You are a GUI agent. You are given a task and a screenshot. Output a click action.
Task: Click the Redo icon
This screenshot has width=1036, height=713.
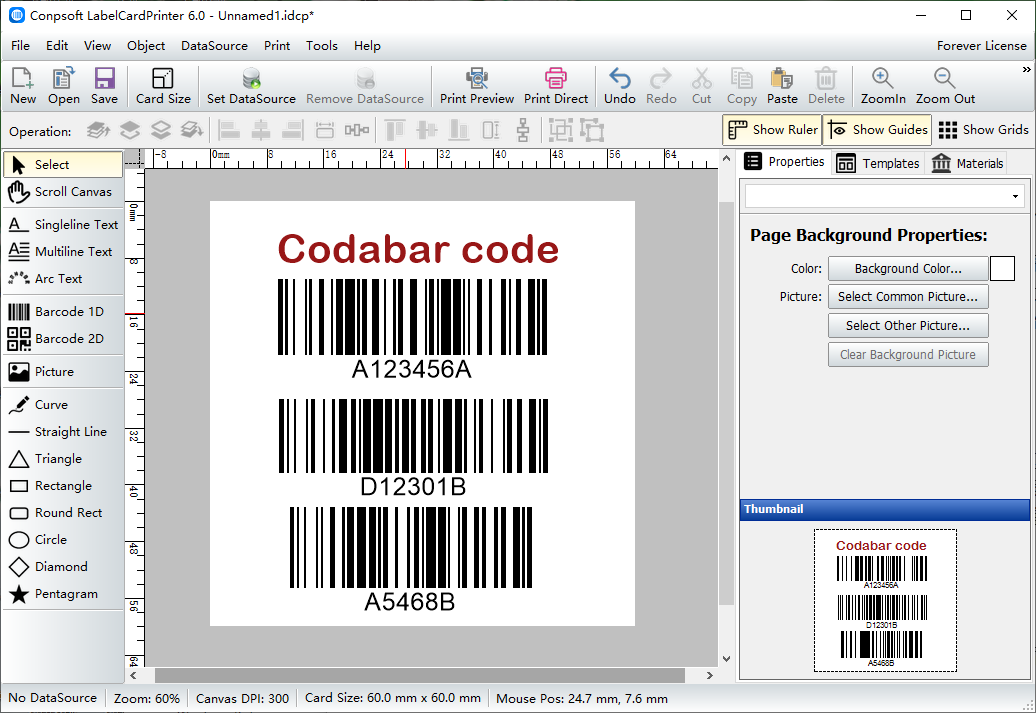pyautogui.click(x=661, y=86)
